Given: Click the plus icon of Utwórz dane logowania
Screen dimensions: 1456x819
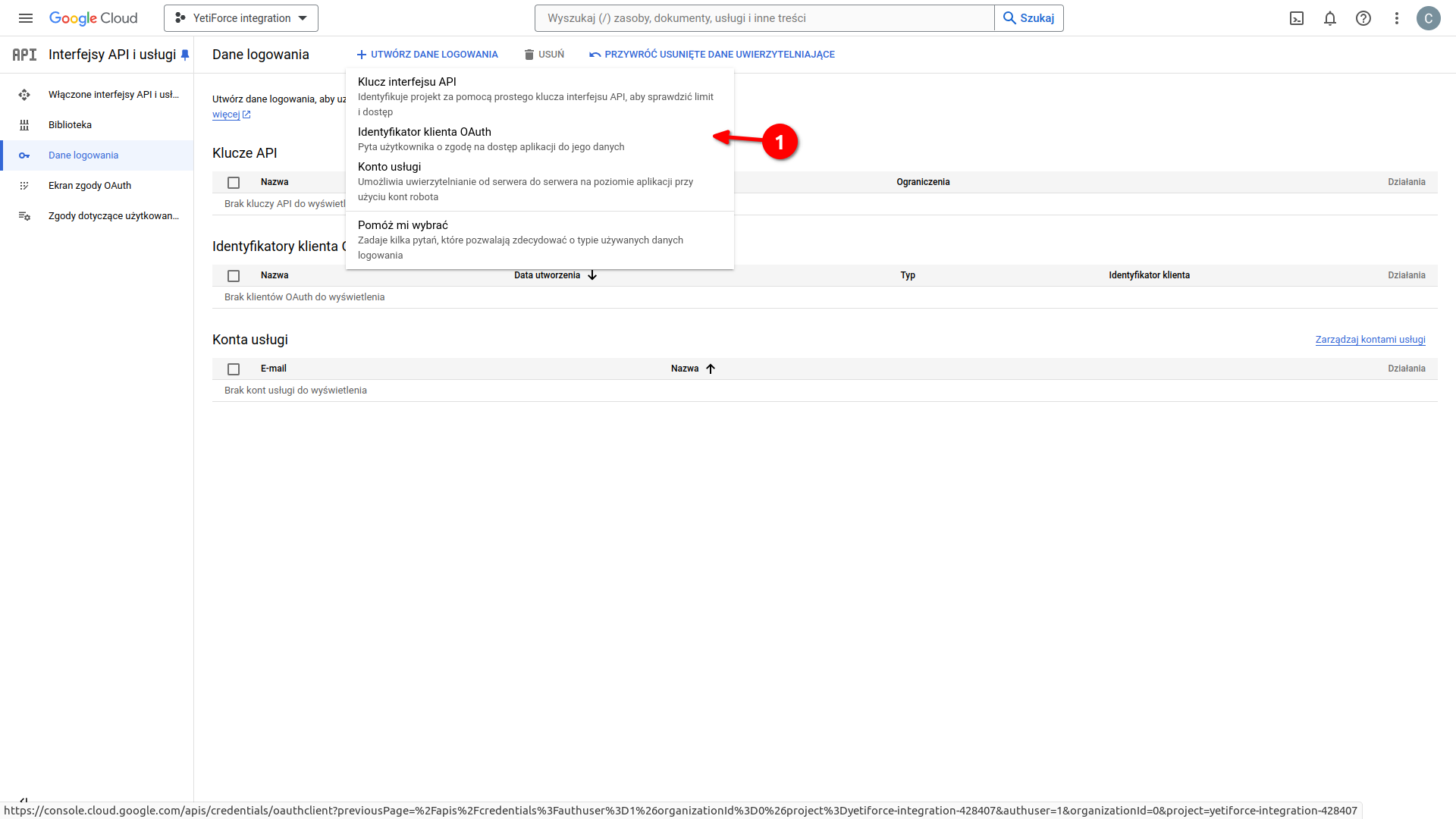Looking at the screenshot, I should pos(362,55).
